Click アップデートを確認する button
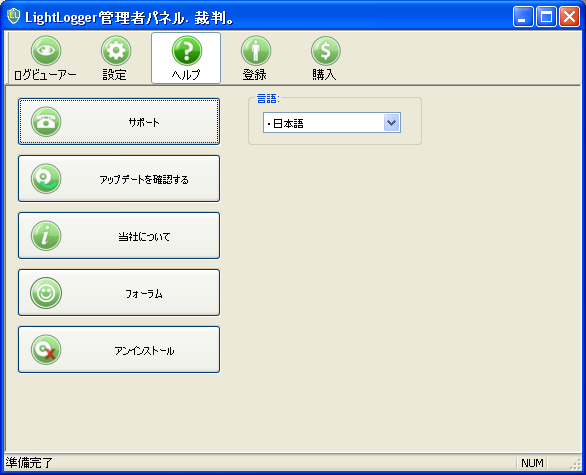Viewport: 586px width, 475px height. click(119, 179)
